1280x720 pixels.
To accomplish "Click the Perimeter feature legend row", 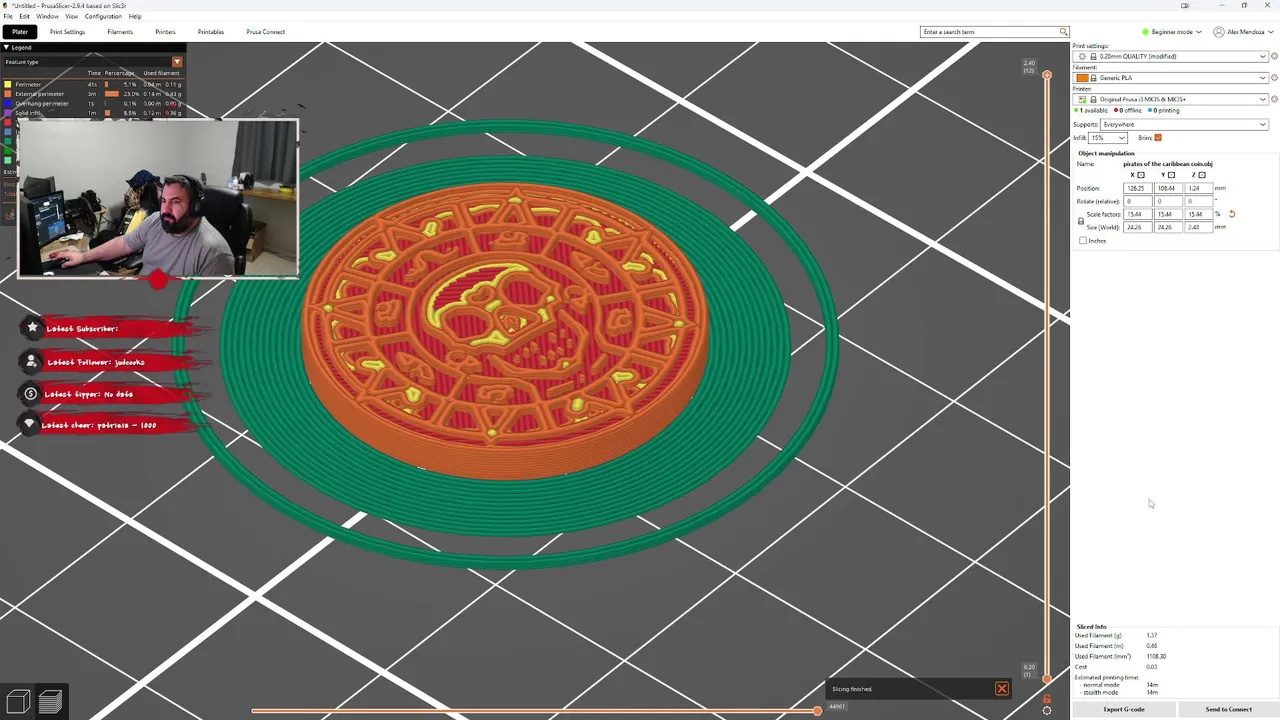I will (93, 84).
